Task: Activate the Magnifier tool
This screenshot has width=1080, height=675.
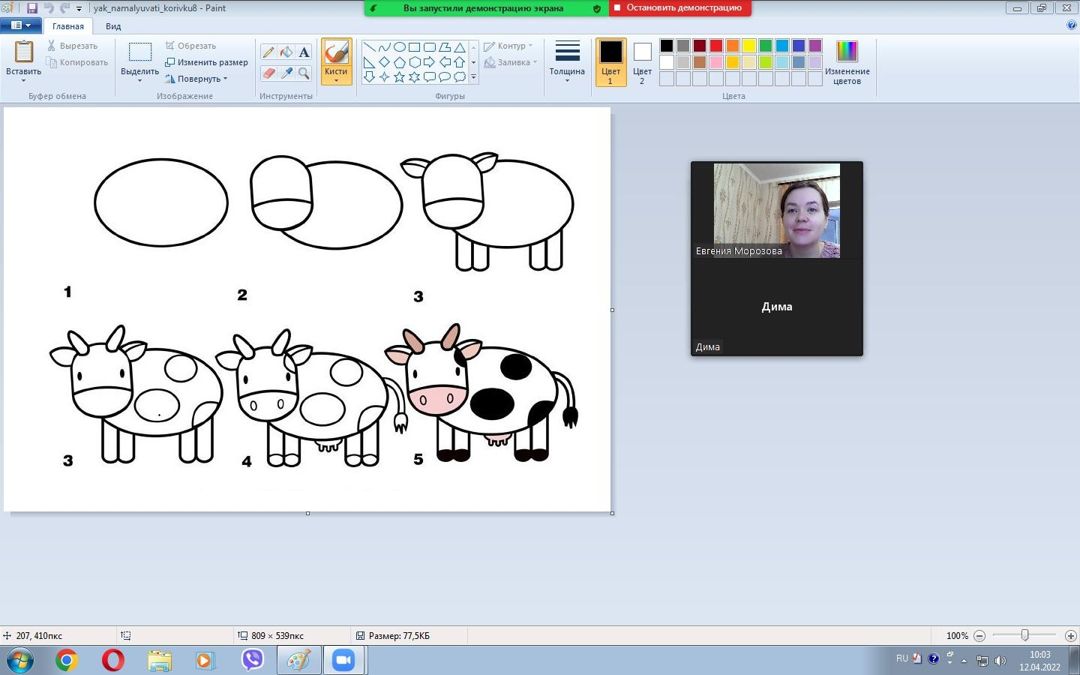Action: click(304, 74)
